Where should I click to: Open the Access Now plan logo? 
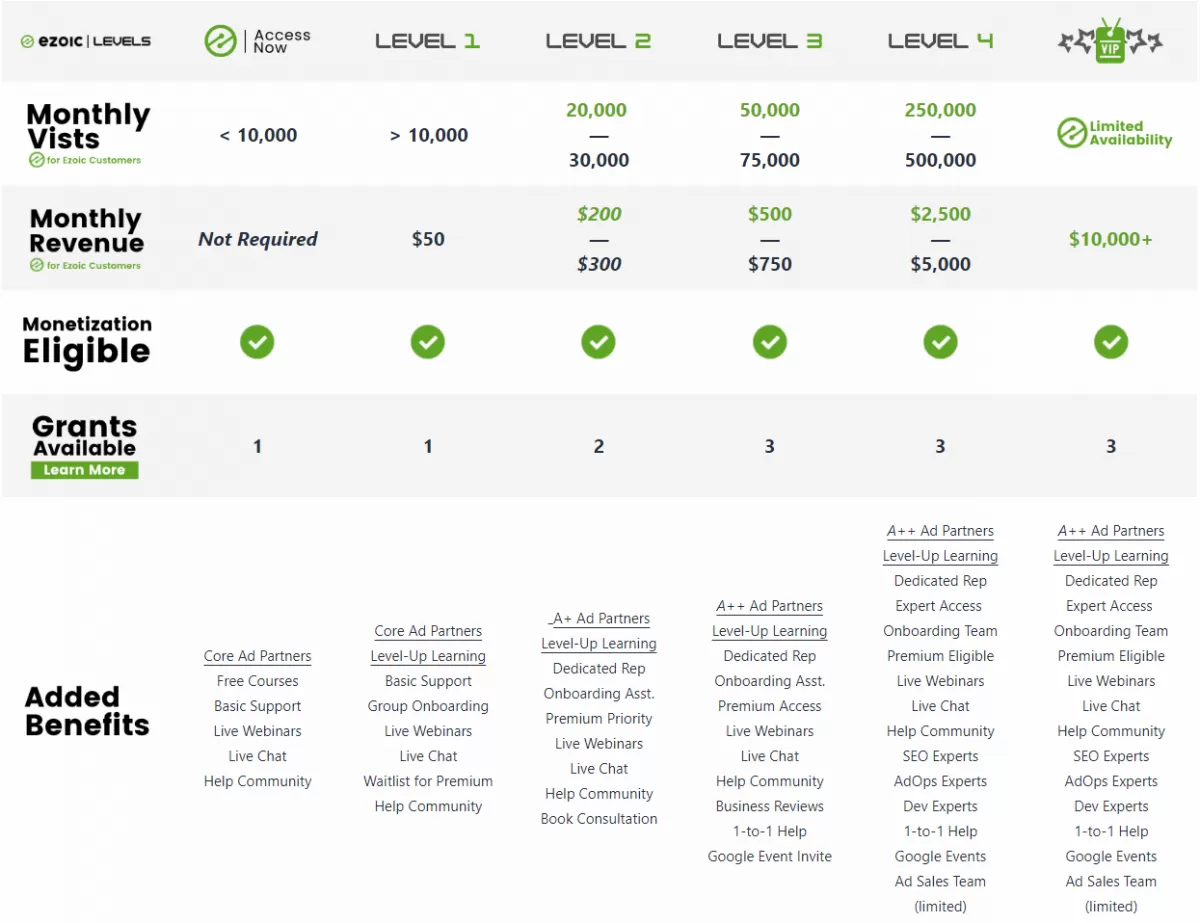(257, 41)
